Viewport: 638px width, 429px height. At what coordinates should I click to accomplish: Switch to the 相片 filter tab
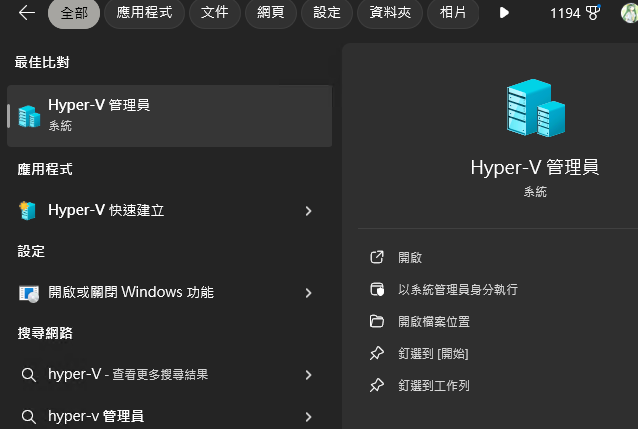pos(453,13)
